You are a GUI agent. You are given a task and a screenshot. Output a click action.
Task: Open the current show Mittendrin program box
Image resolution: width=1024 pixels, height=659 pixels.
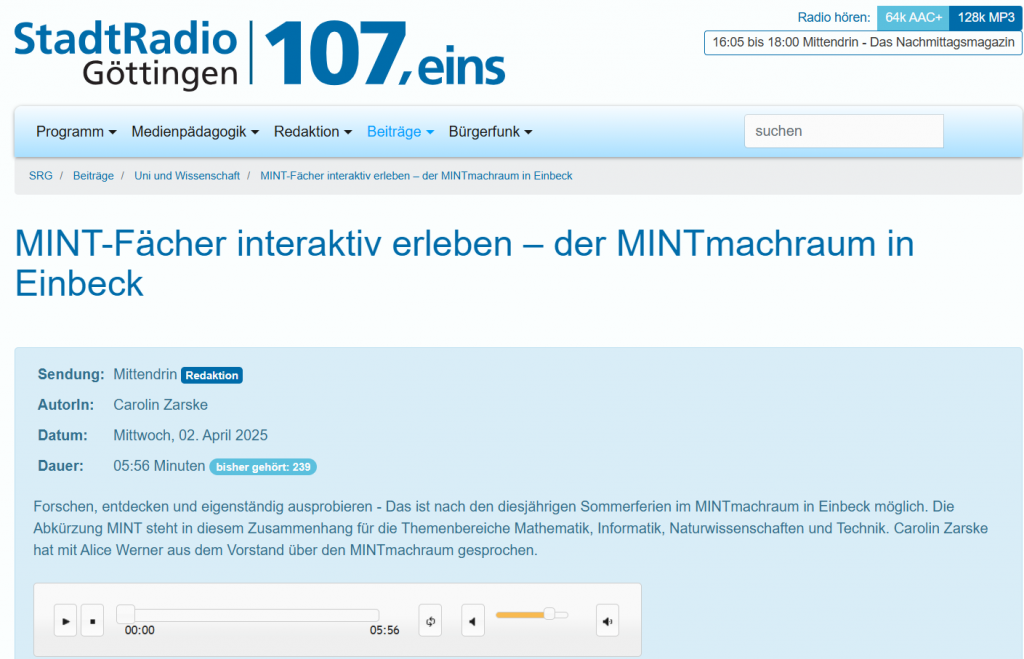tap(863, 43)
